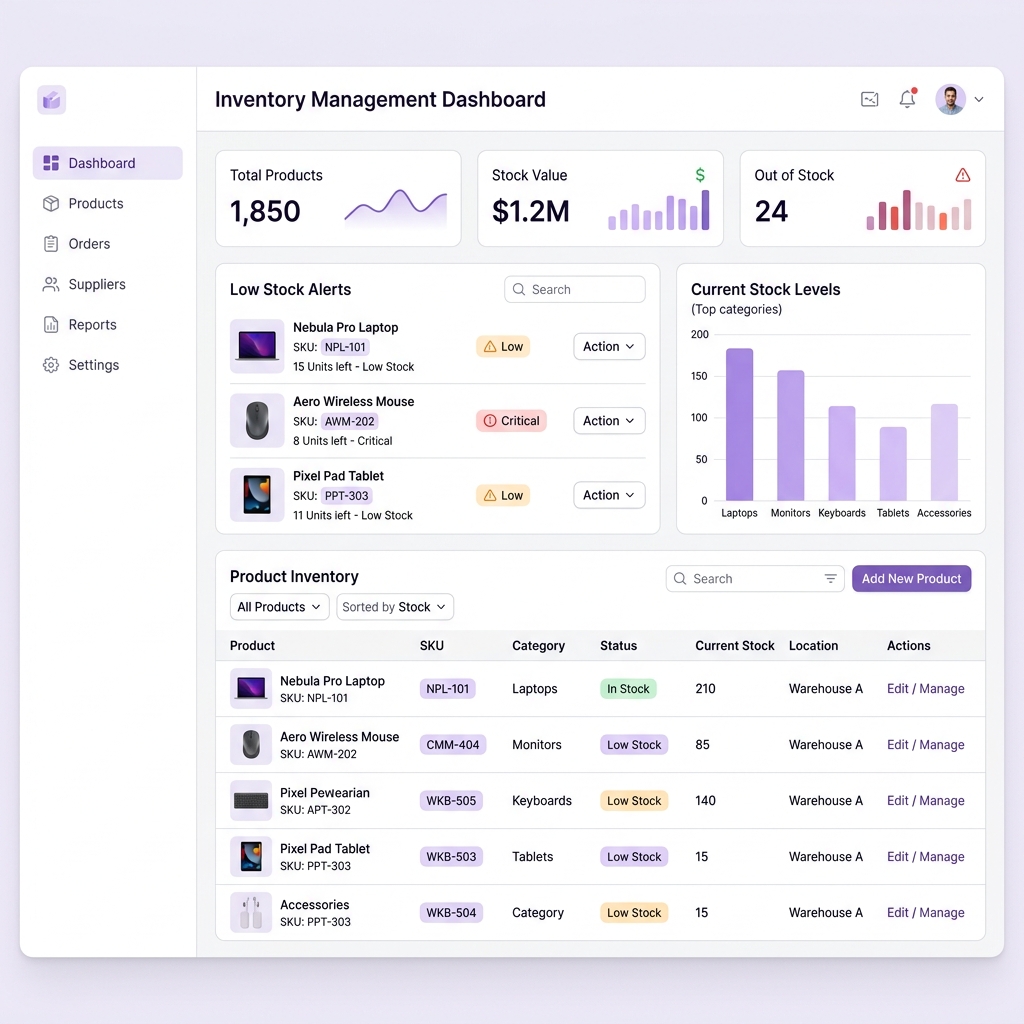This screenshot has height=1024, width=1024.
Task: Open the notifications bell icon
Action: pyautogui.click(x=907, y=99)
